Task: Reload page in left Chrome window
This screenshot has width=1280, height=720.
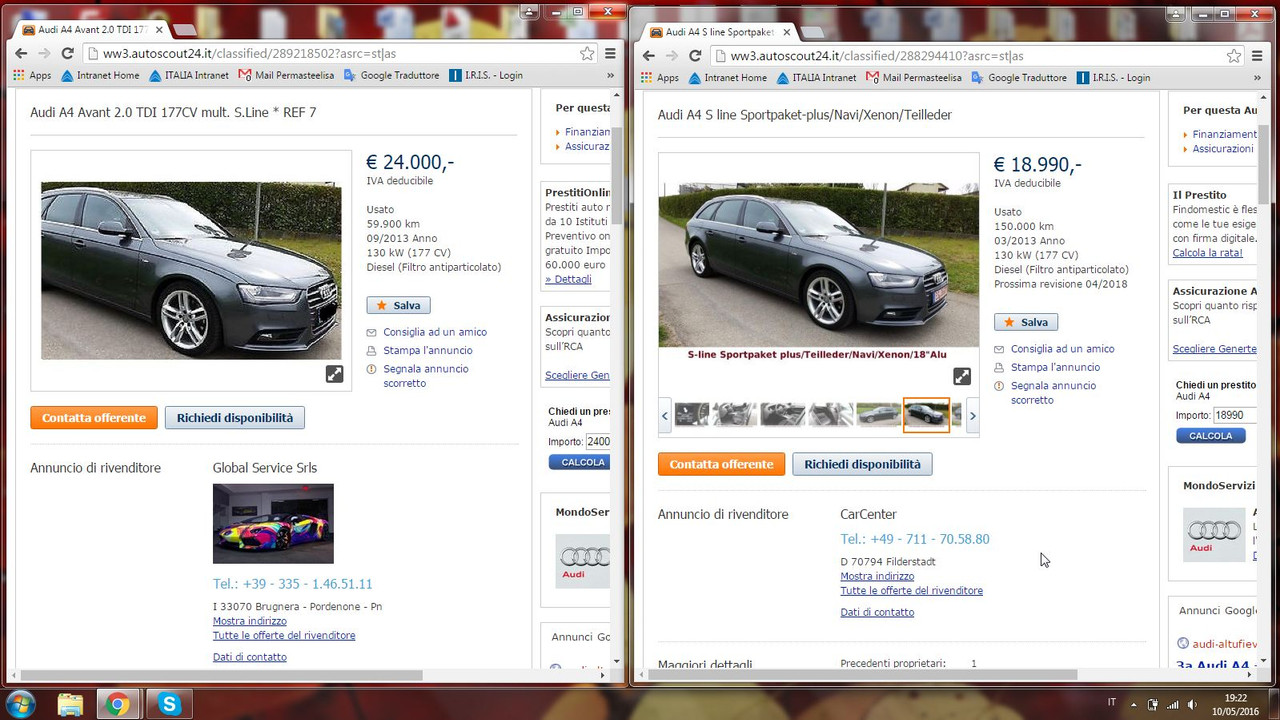Action: (67, 54)
